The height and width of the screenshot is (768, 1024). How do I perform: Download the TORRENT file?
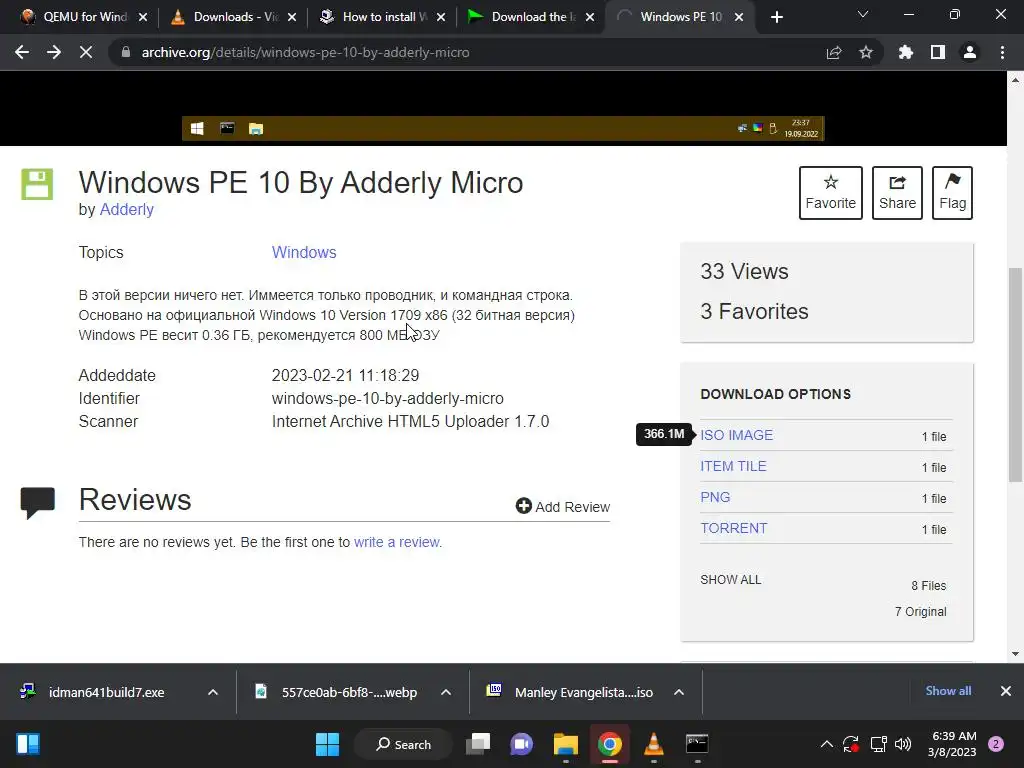733,528
